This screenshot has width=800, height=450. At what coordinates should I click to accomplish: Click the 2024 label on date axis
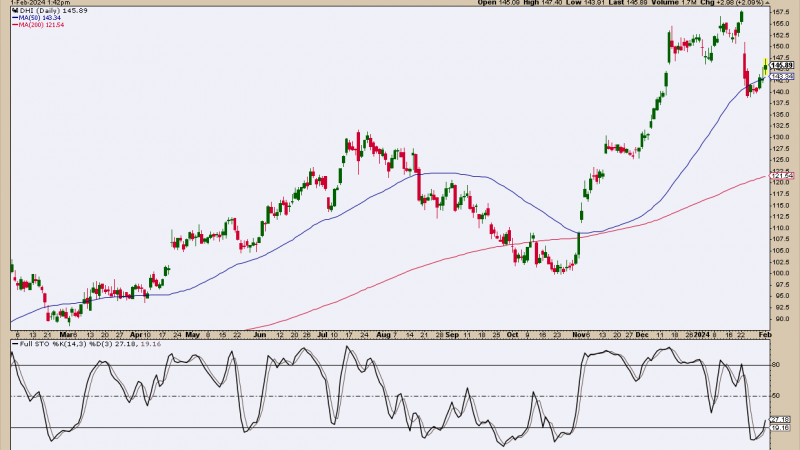702,335
